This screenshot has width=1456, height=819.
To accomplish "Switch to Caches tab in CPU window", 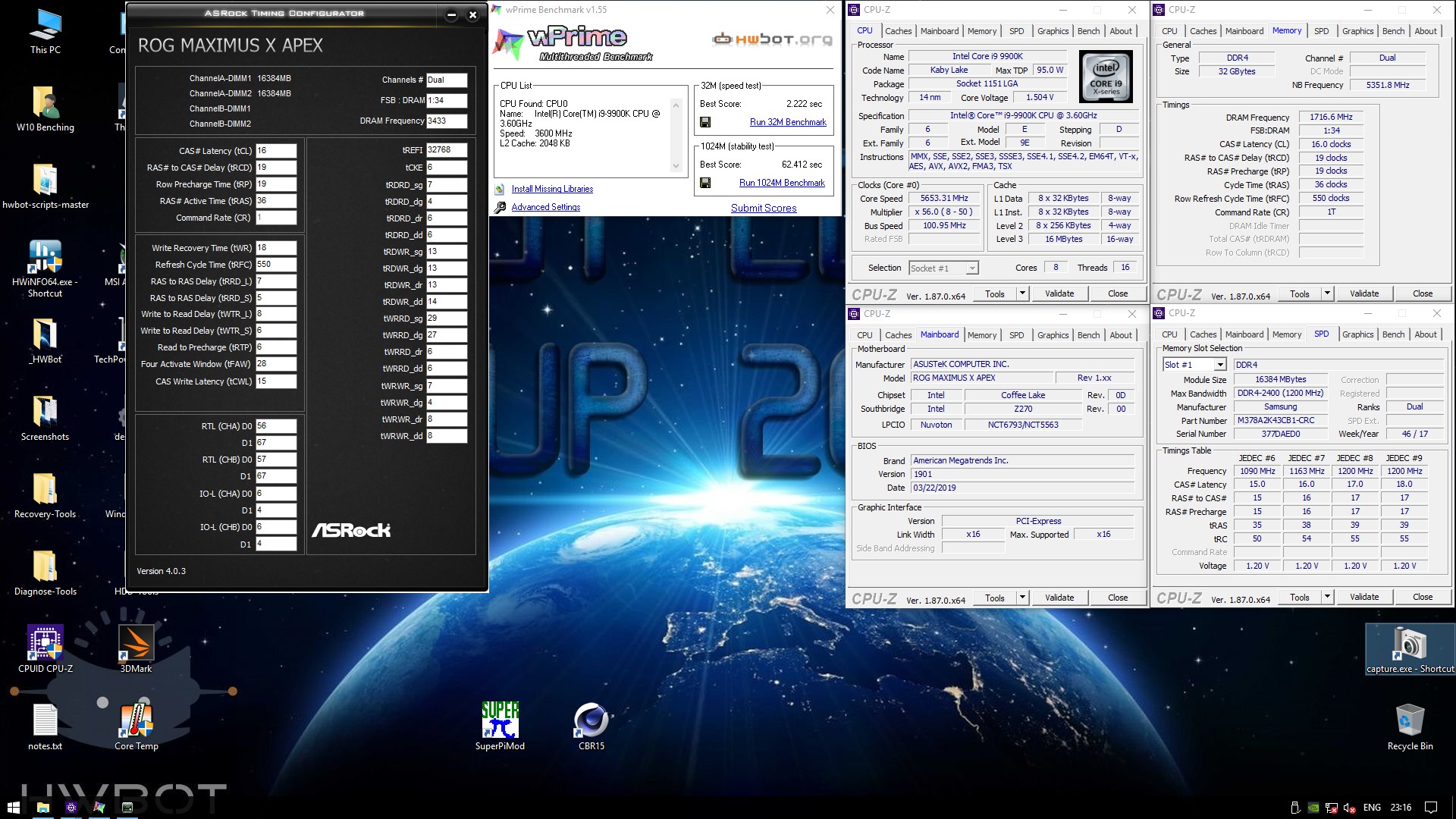I will click(x=898, y=31).
